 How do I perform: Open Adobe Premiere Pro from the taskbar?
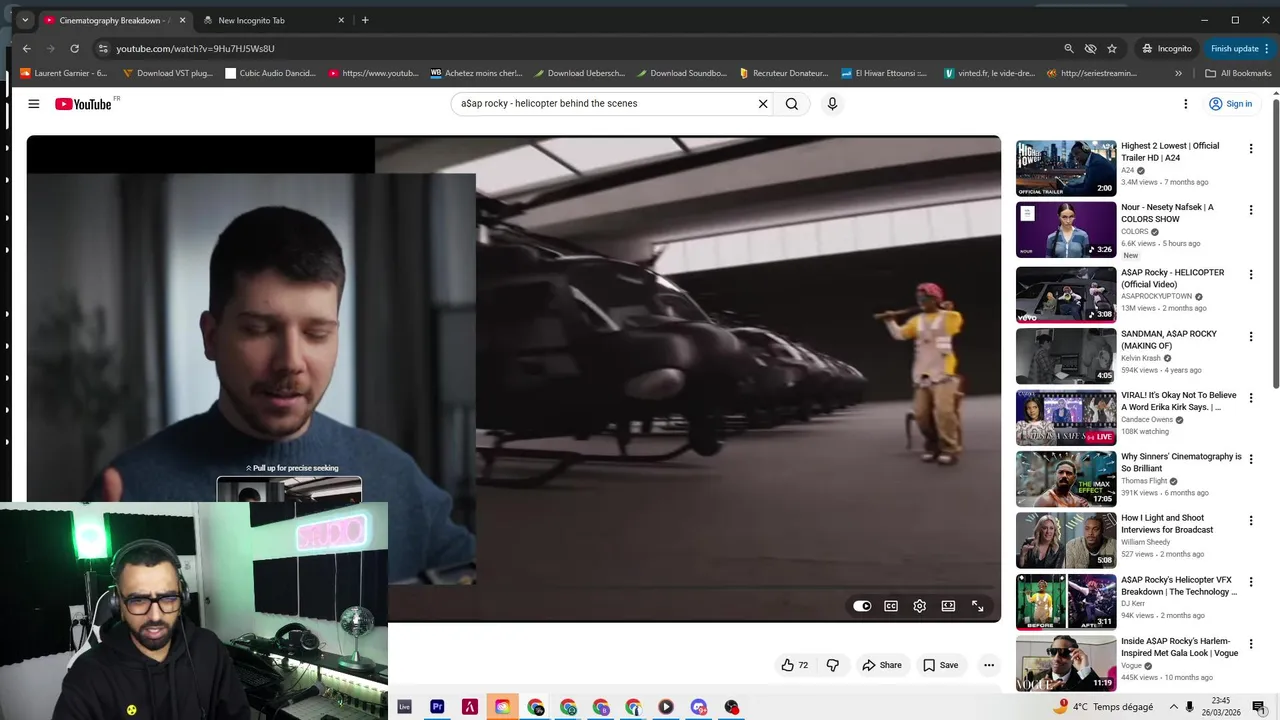pyautogui.click(x=437, y=706)
